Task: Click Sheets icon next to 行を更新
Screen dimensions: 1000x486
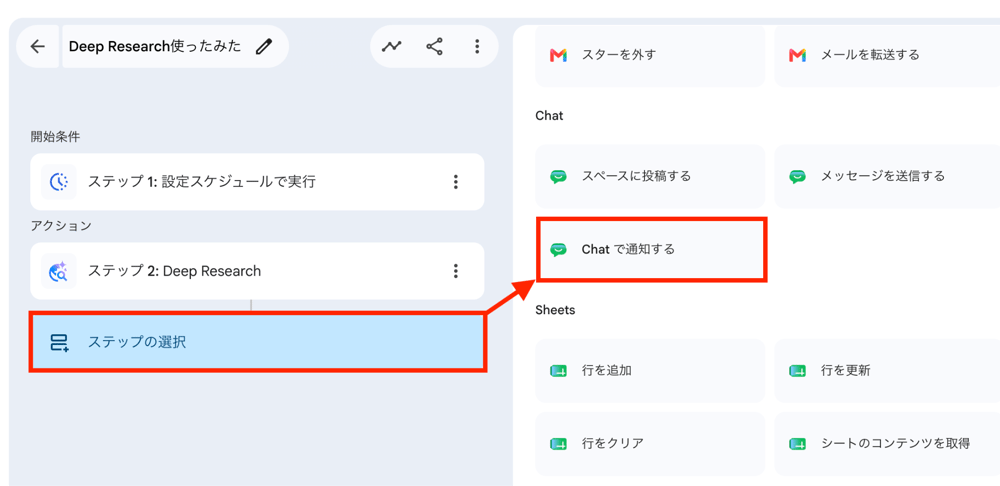Action: [x=797, y=371]
